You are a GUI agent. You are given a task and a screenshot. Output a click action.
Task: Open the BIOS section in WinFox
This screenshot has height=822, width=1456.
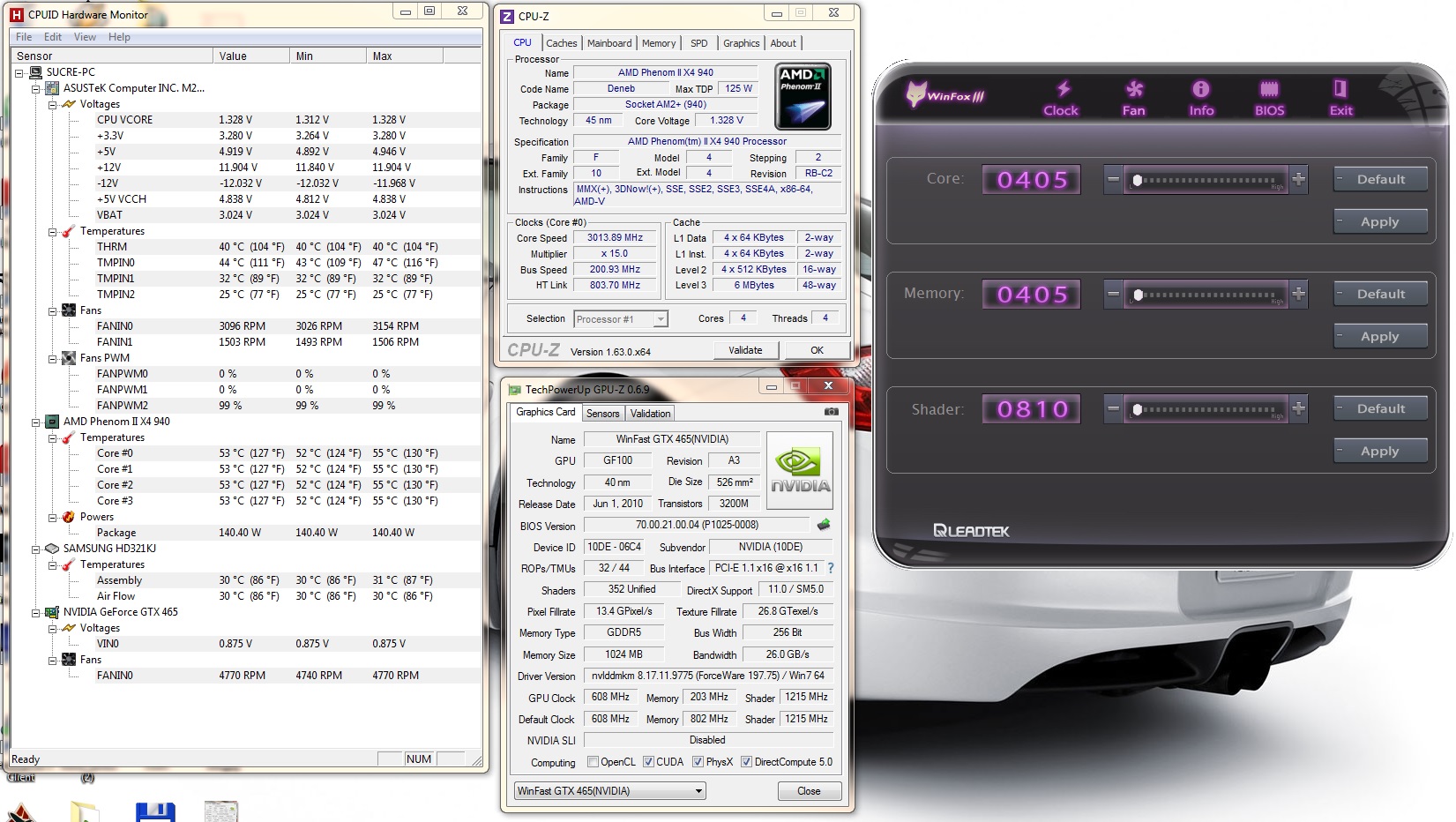point(1270,98)
